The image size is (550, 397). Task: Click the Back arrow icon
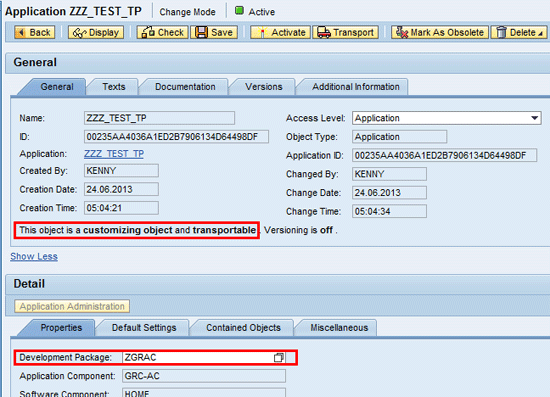tap(21, 32)
